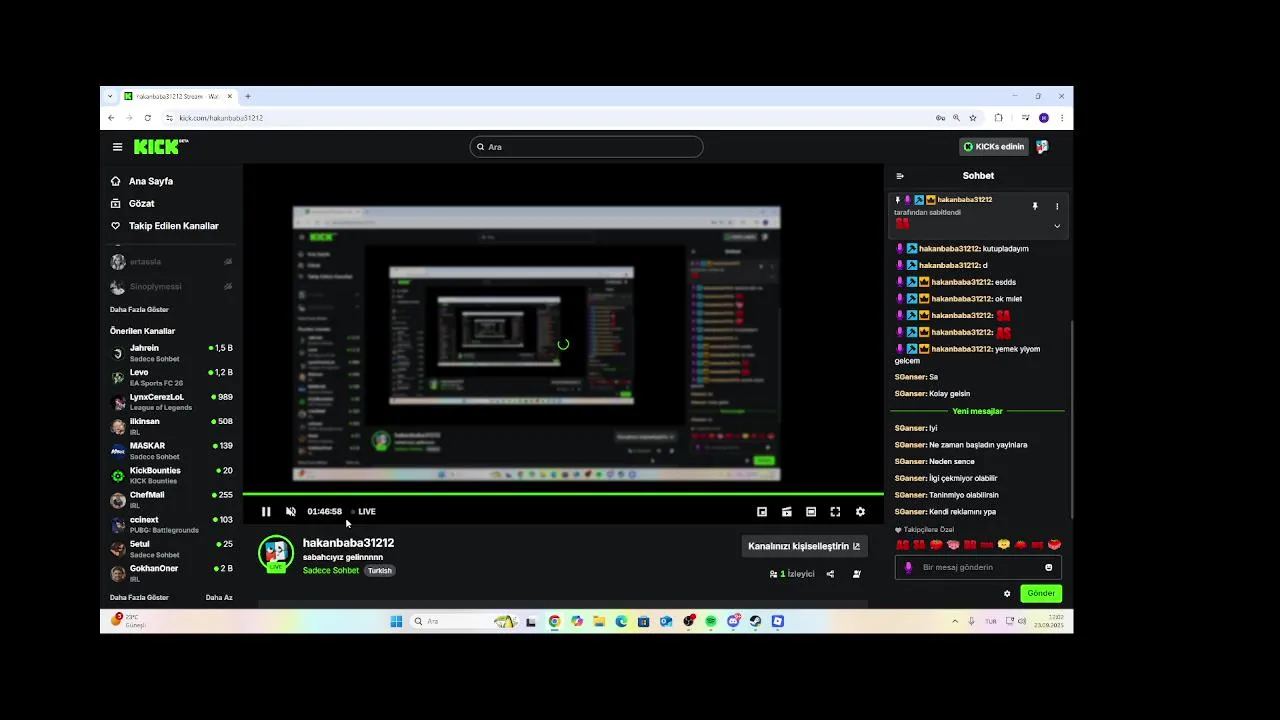Viewport: 1280px width, 720px height.
Task: Click the first emote in the Takipçilere Özel row
Action: click(902, 545)
